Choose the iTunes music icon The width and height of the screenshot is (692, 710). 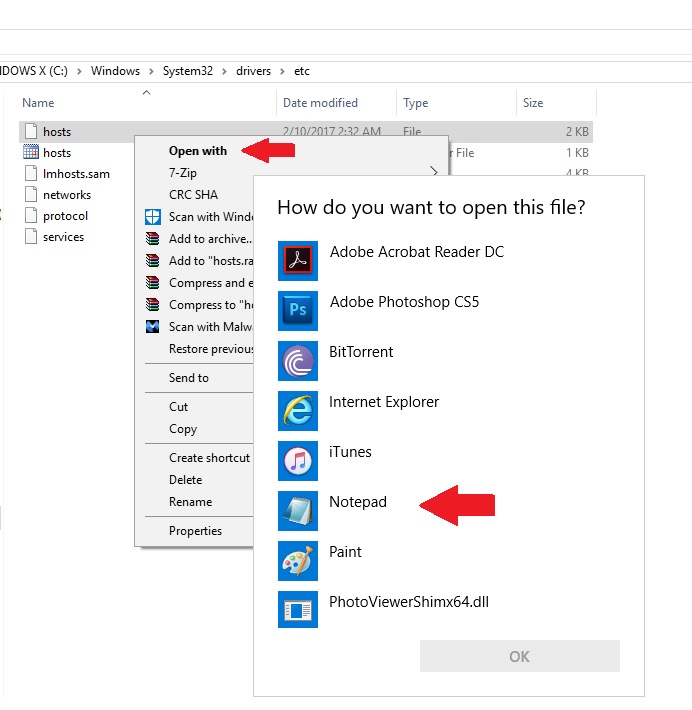(298, 460)
